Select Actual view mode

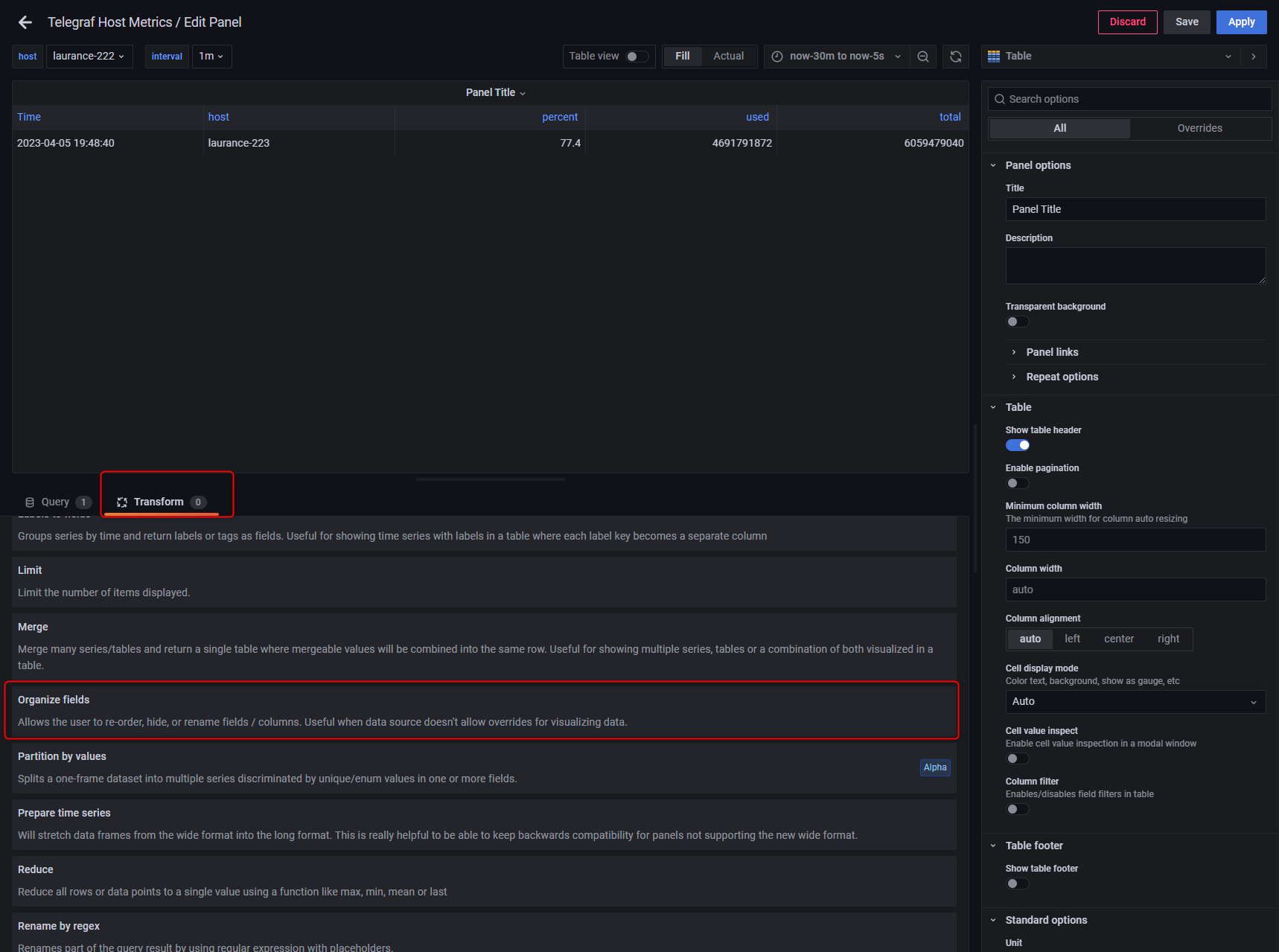point(728,57)
